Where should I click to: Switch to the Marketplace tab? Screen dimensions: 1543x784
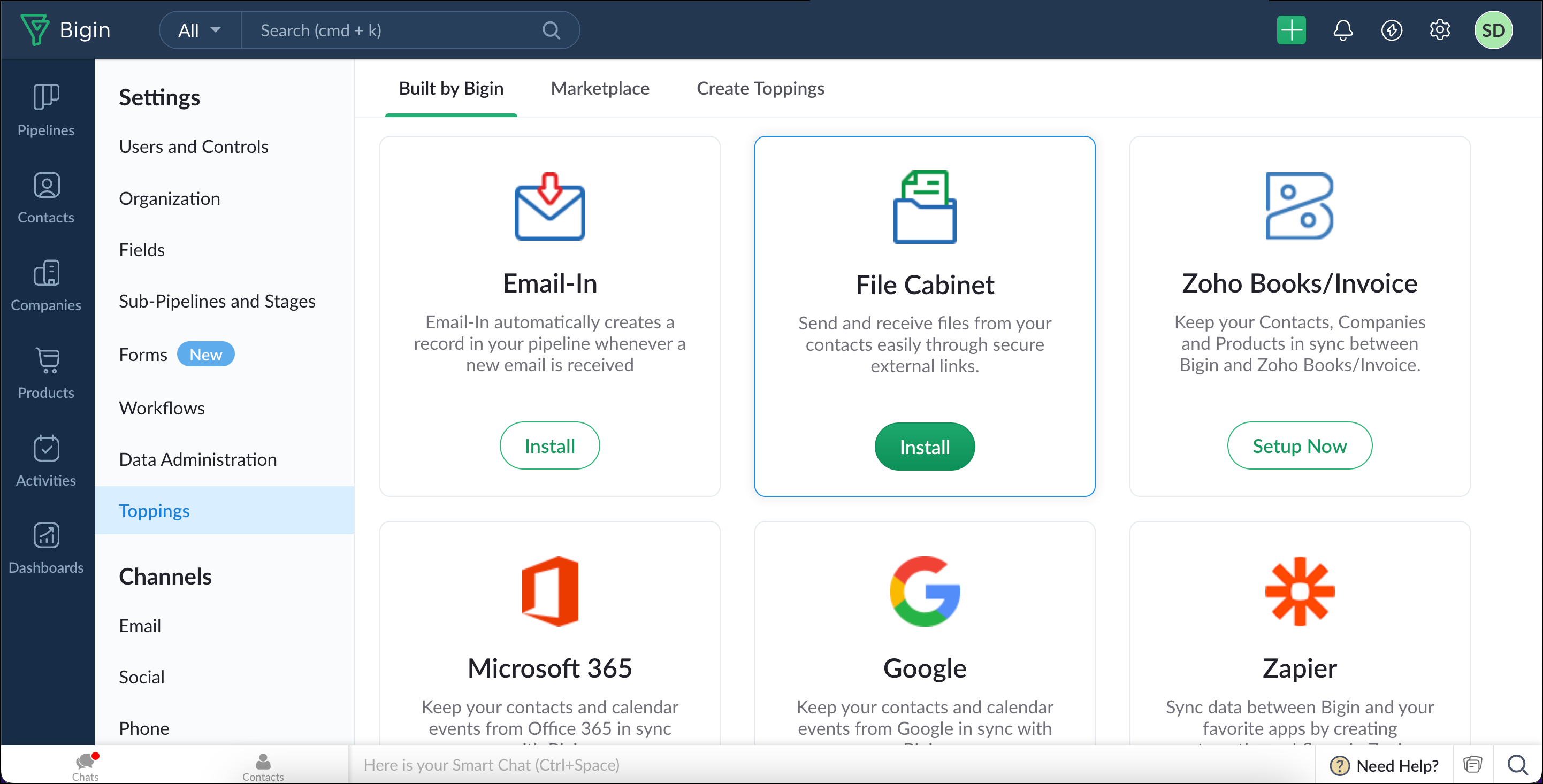tap(600, 89)
